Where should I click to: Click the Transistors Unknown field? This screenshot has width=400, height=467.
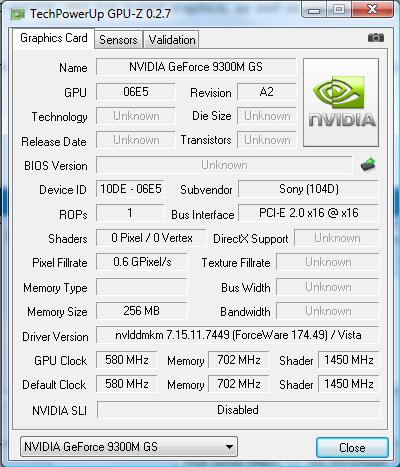267,140
